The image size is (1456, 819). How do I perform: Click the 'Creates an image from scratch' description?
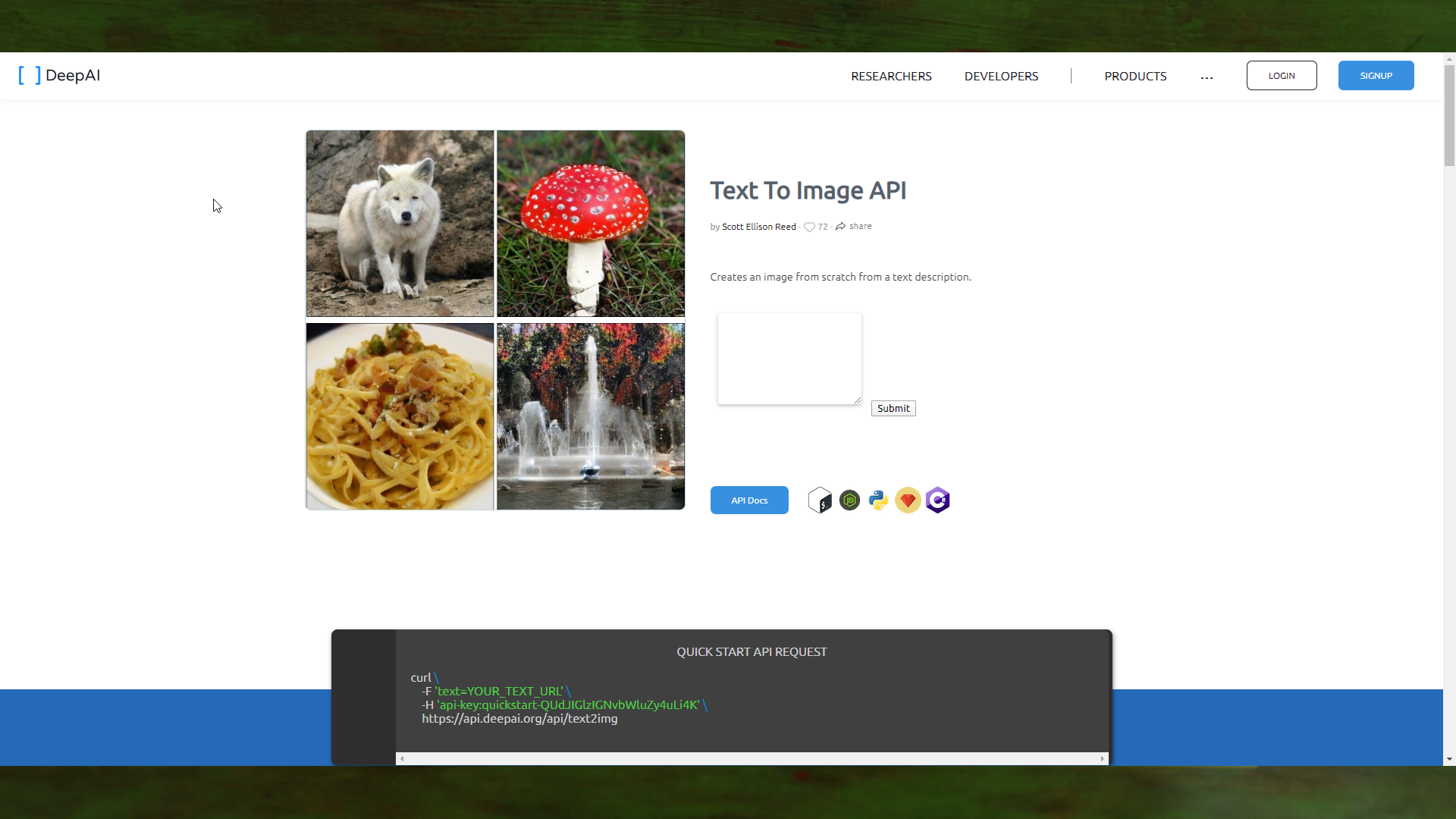(x=840, y=277)
